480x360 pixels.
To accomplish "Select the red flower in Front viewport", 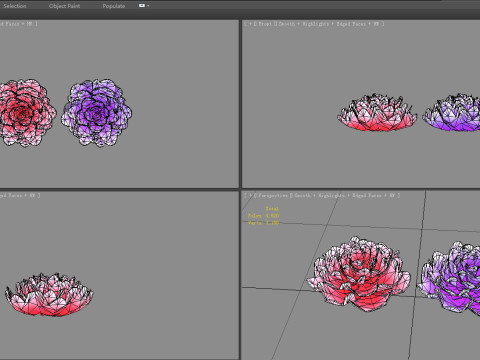I will click(377, 112).
